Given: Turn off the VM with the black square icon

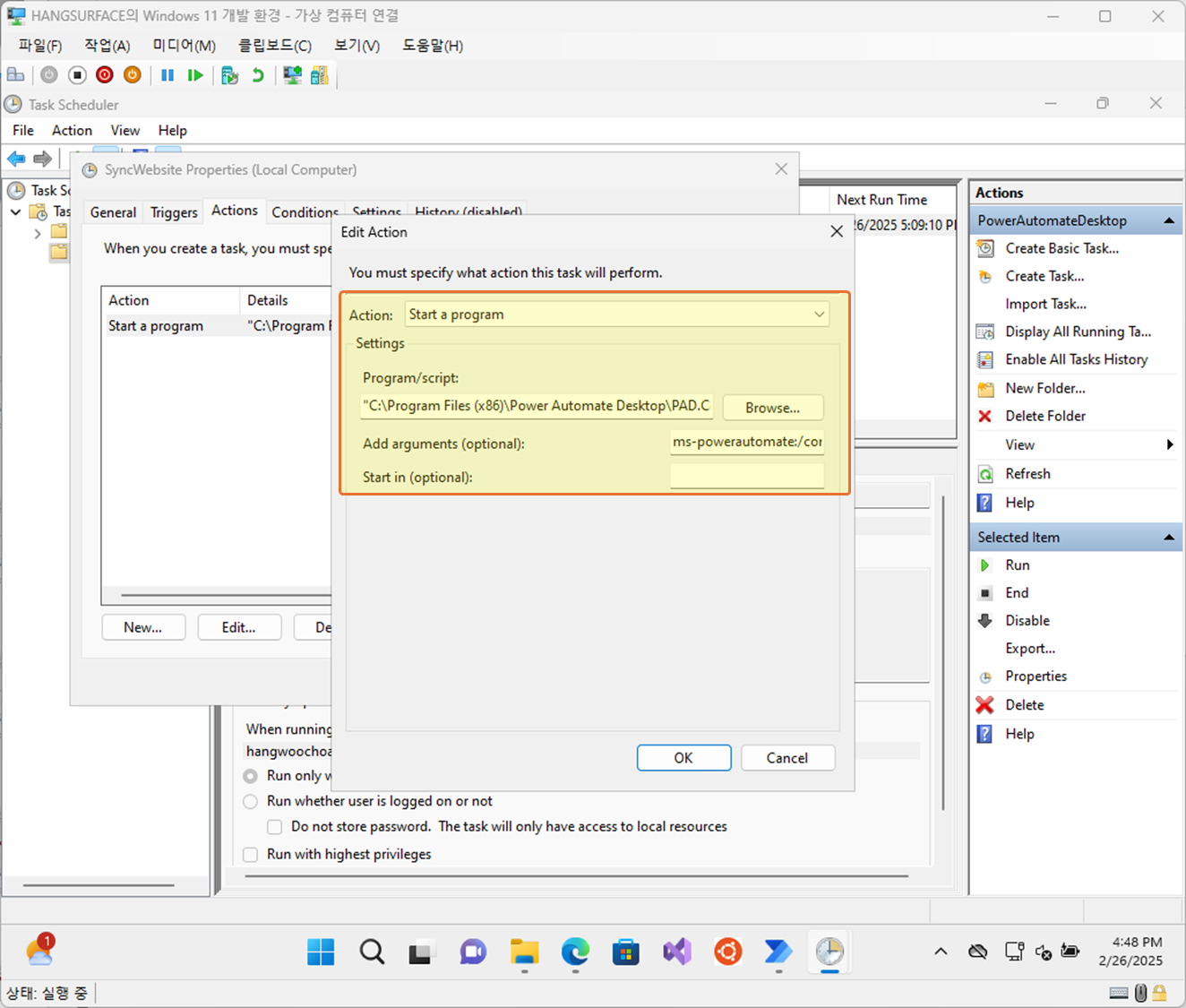Looking at the screenshot, I should pos(77,75).
